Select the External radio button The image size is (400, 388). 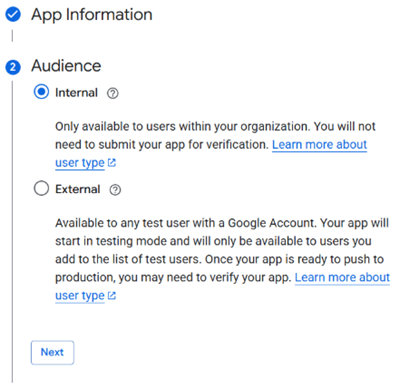point(41,188)
